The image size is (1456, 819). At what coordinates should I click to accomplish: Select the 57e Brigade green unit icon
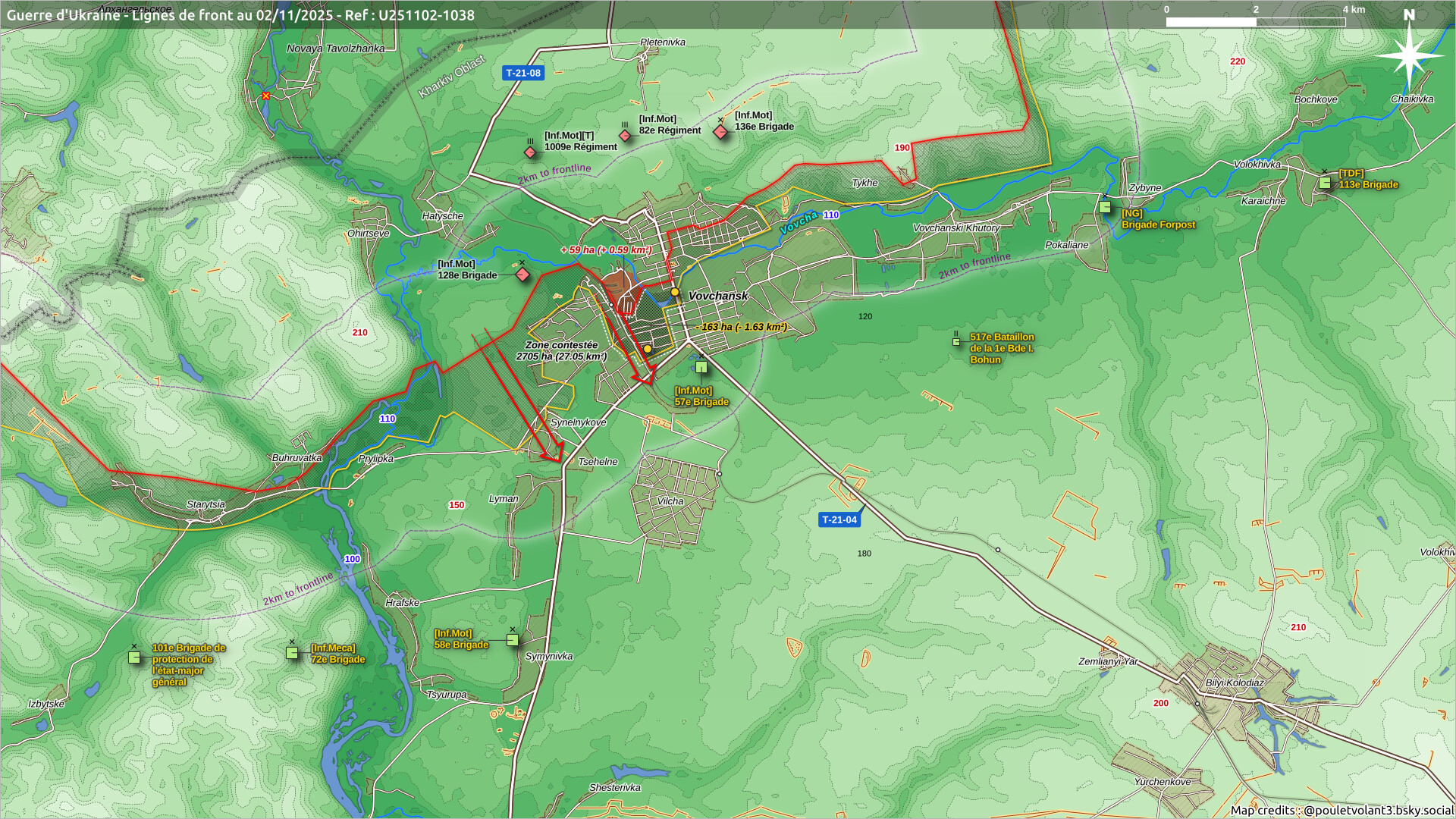click(701, 368)
